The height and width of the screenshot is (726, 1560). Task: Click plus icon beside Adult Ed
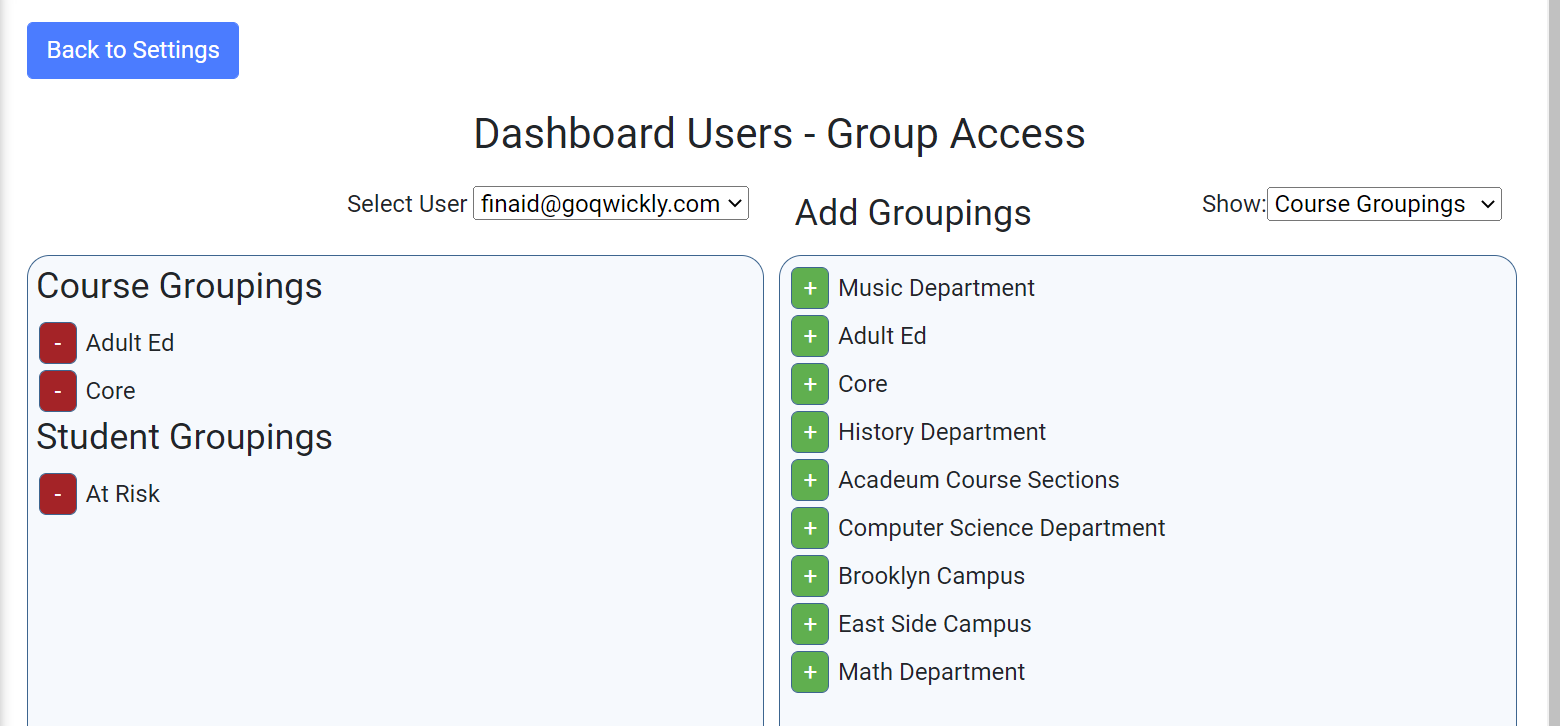809,336
